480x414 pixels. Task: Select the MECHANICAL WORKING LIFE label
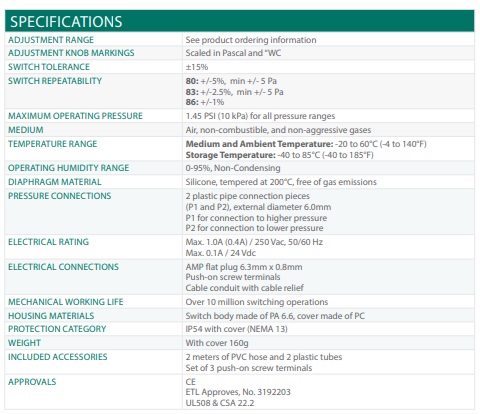65,302
